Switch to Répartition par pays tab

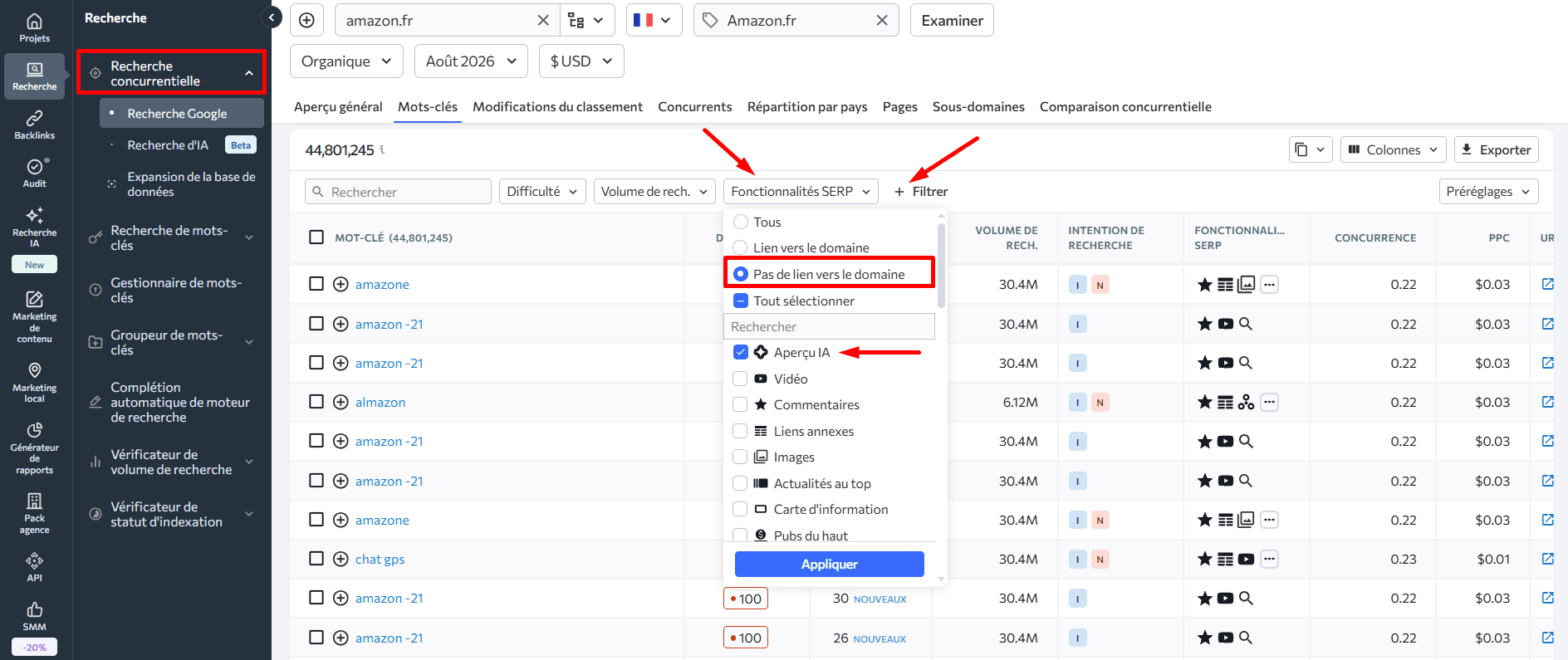pos(807,107)
